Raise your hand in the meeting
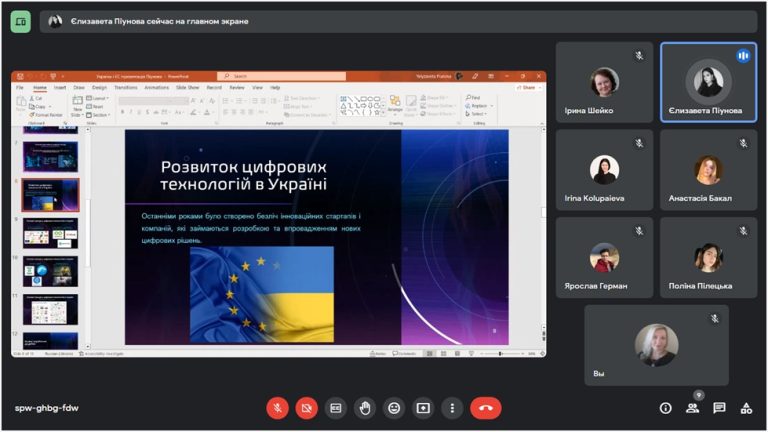The image size is (768, 432). (x=365, y=408)
